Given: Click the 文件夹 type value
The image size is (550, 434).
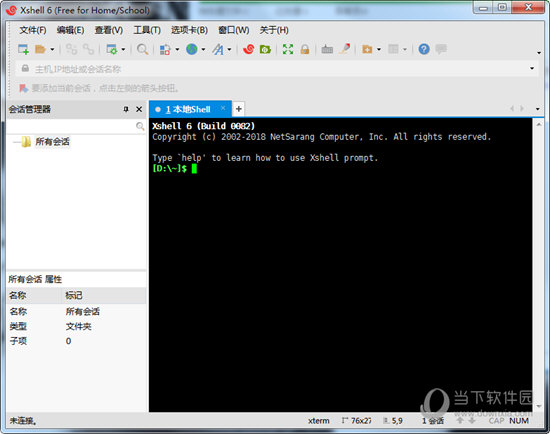Looking at the screenshot, I should coord(79,327).
